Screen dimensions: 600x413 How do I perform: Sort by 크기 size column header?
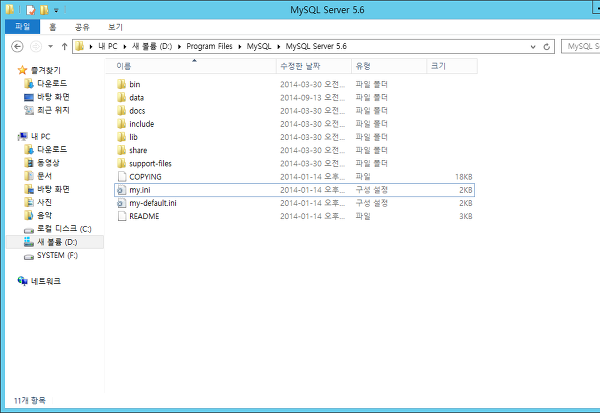point(452,66)
